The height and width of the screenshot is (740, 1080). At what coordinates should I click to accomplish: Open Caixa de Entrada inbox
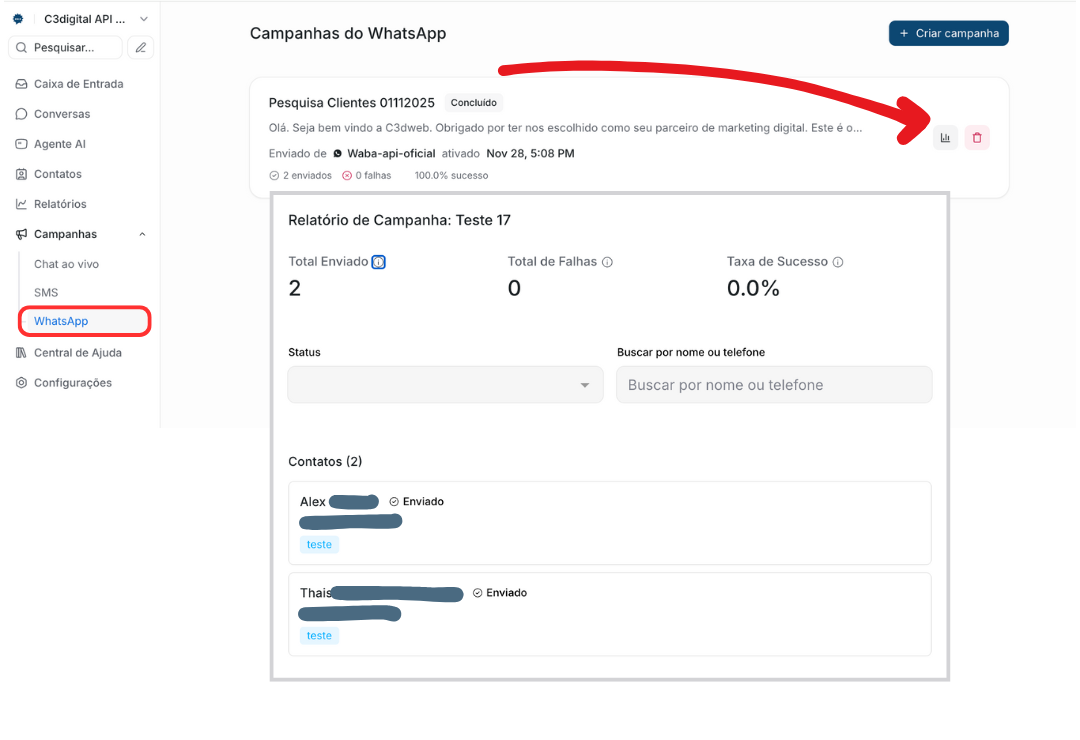click(x=79, y=84)
